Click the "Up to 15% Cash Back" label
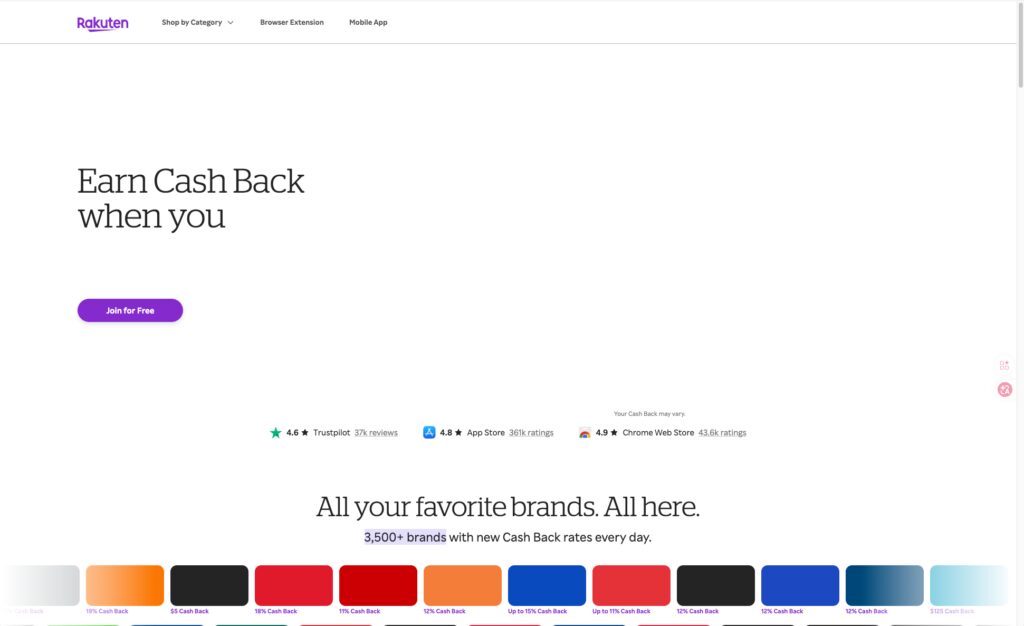 click(x=537, y=612)
